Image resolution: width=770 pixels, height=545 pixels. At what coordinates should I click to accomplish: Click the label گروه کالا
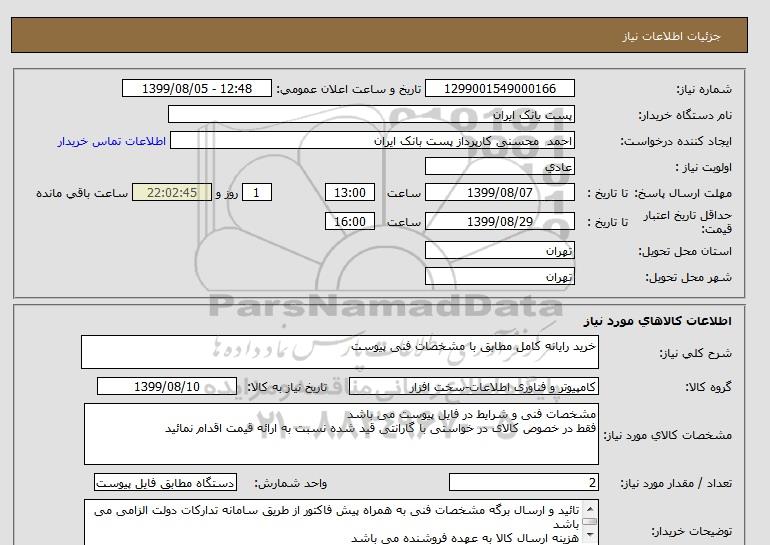pos(708,387)
